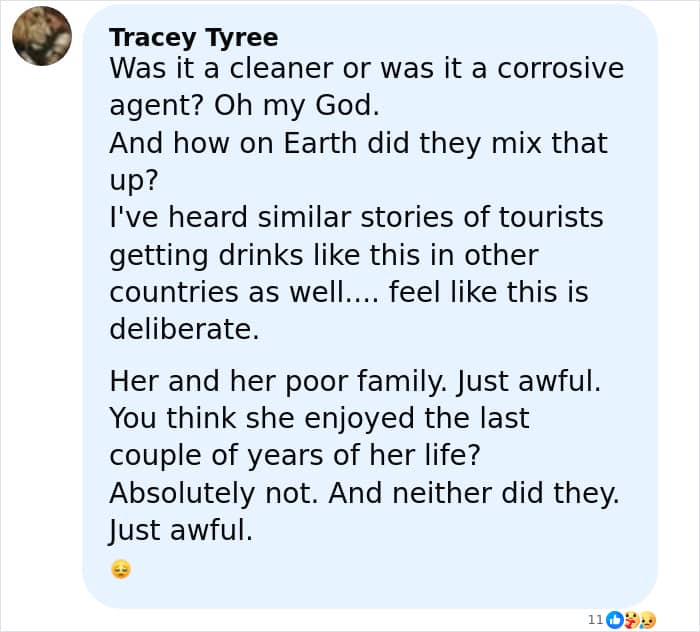
Task: Click the line "getting drinks like this in other"
Action: point(324,255)
